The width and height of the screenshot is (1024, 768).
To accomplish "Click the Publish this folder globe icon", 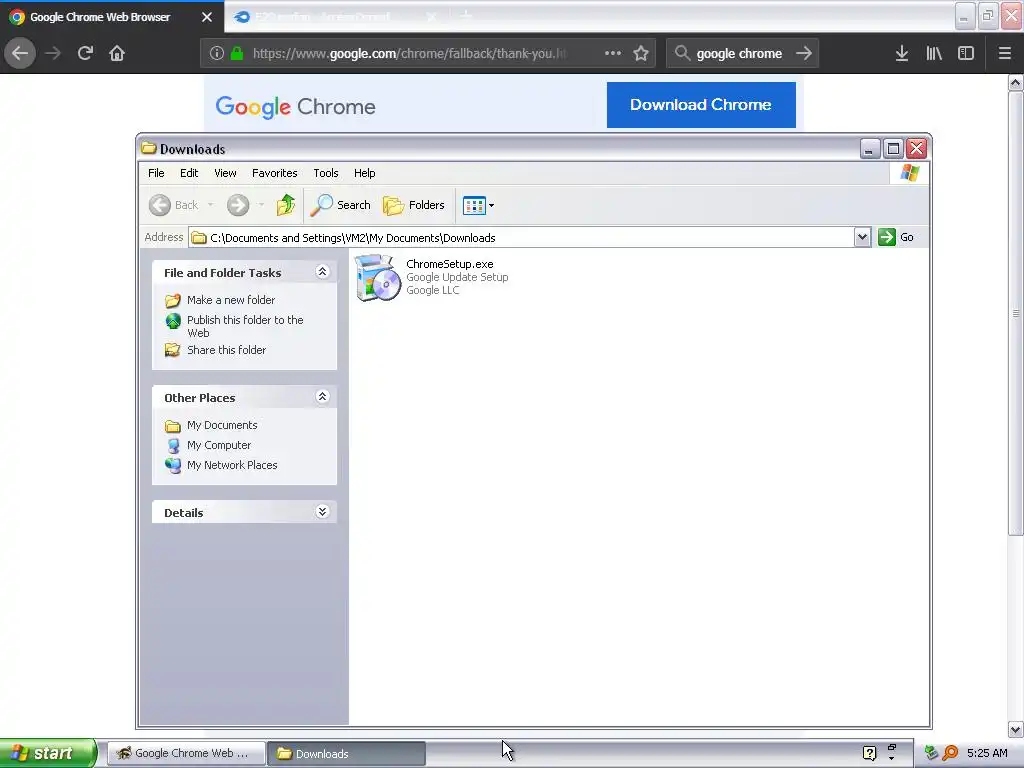I will 172,321.
